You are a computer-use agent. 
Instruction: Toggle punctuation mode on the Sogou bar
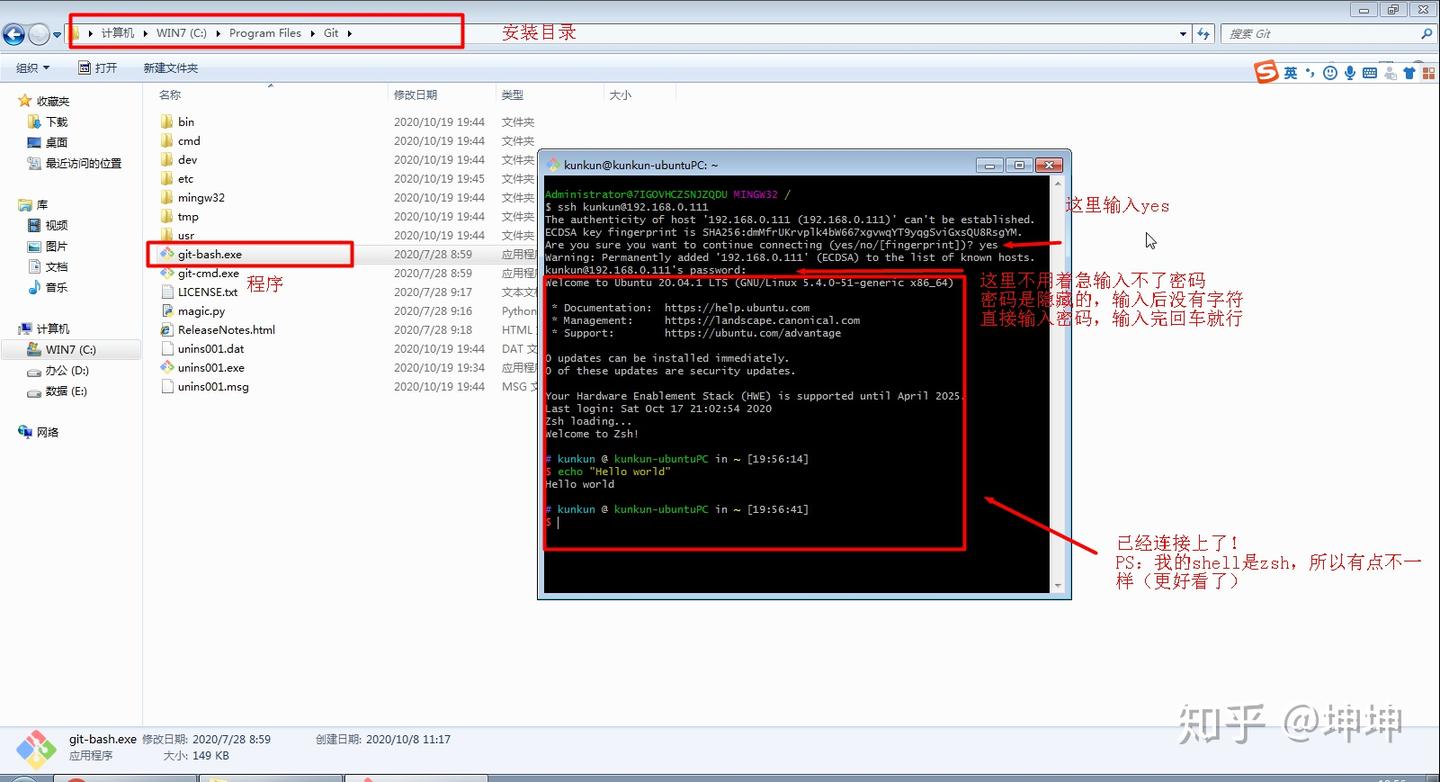click(x=1310, y=72)
